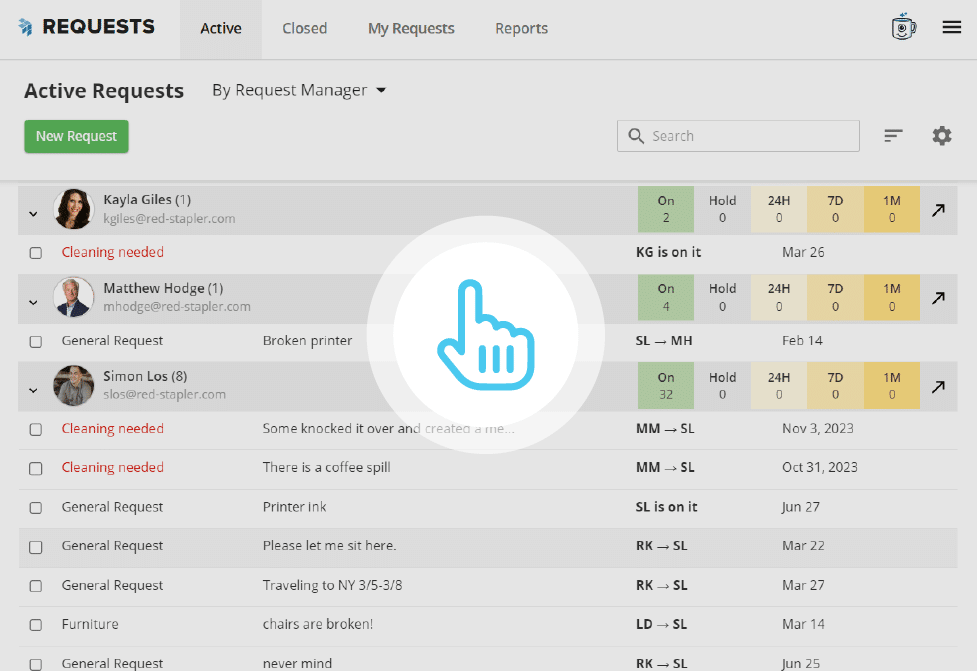Click the New Request button
This screenshot has width=977, height=671.
point(76,136)
